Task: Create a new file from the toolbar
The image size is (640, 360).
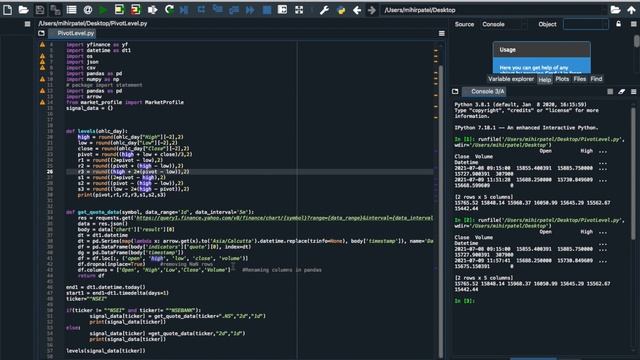Action: click(7, 10)
